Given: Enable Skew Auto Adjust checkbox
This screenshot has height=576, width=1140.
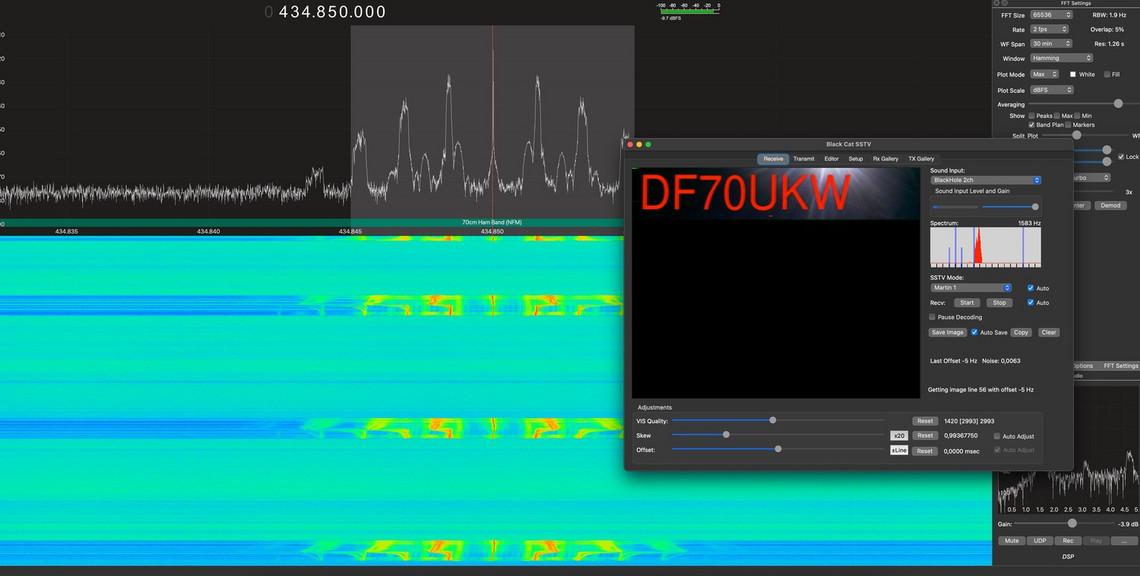Looking at the screenshot, I should point(997,436).
